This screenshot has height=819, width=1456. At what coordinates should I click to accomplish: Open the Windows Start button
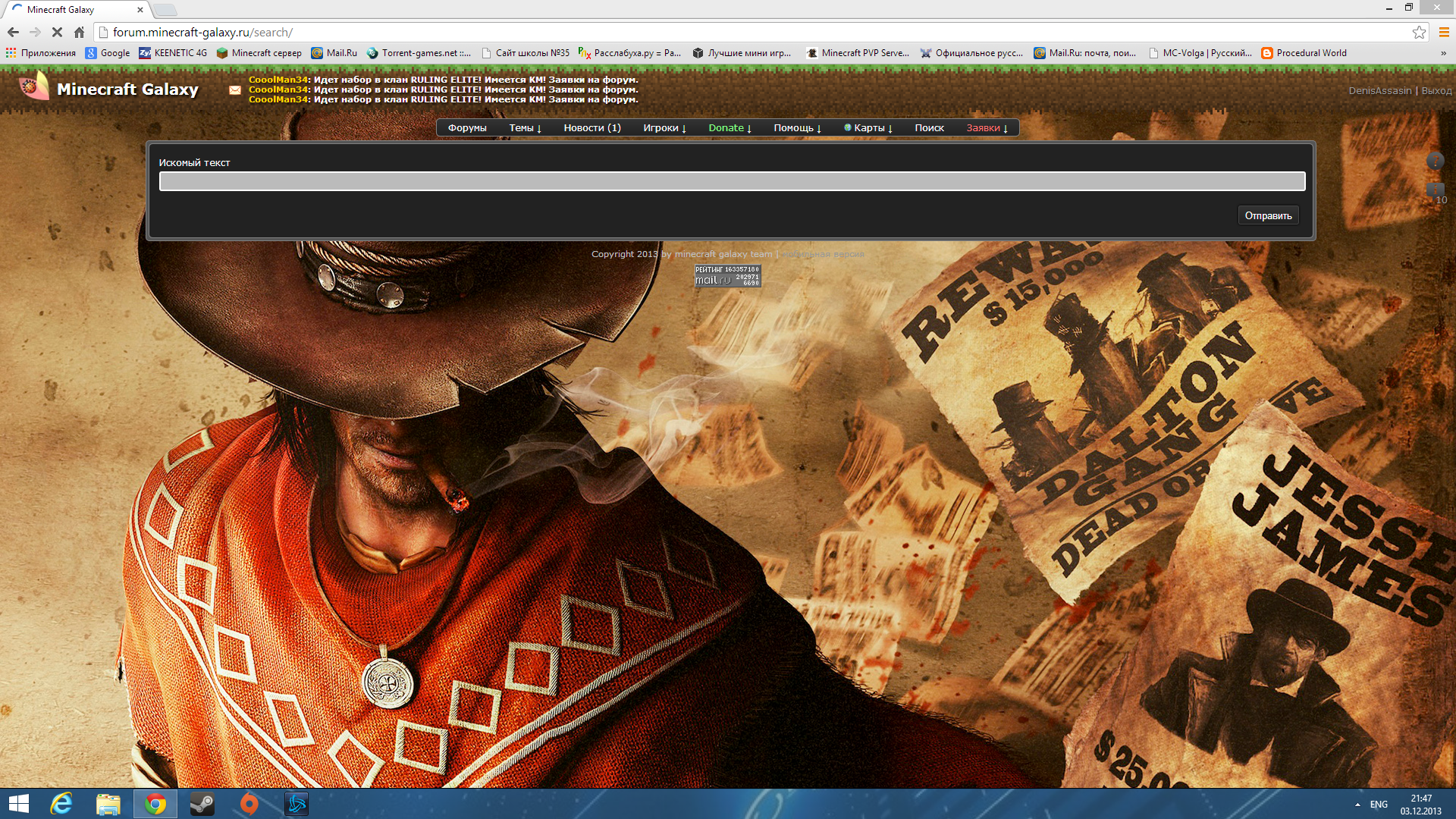19,804
